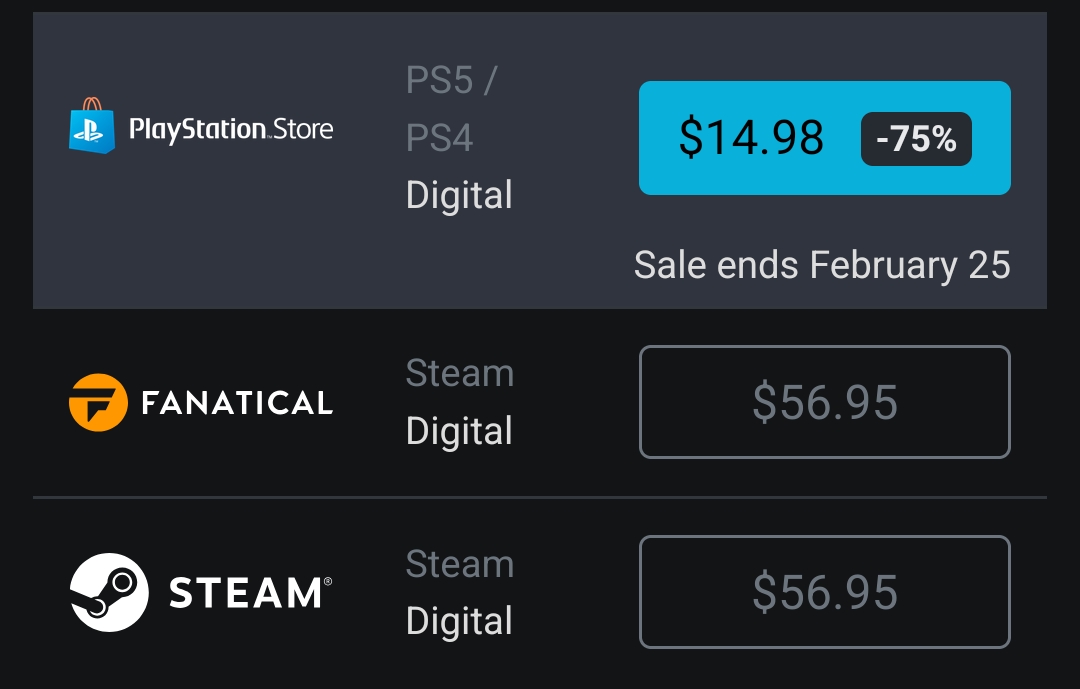Click the PlayStation Store wordmark text

[x=231, y=129]
